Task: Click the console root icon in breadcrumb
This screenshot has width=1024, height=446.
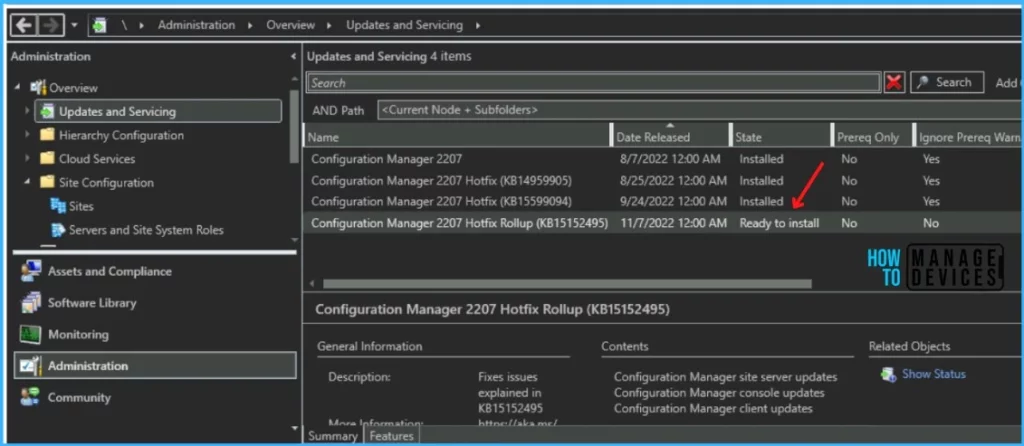Action: click(x=99, y=25)
